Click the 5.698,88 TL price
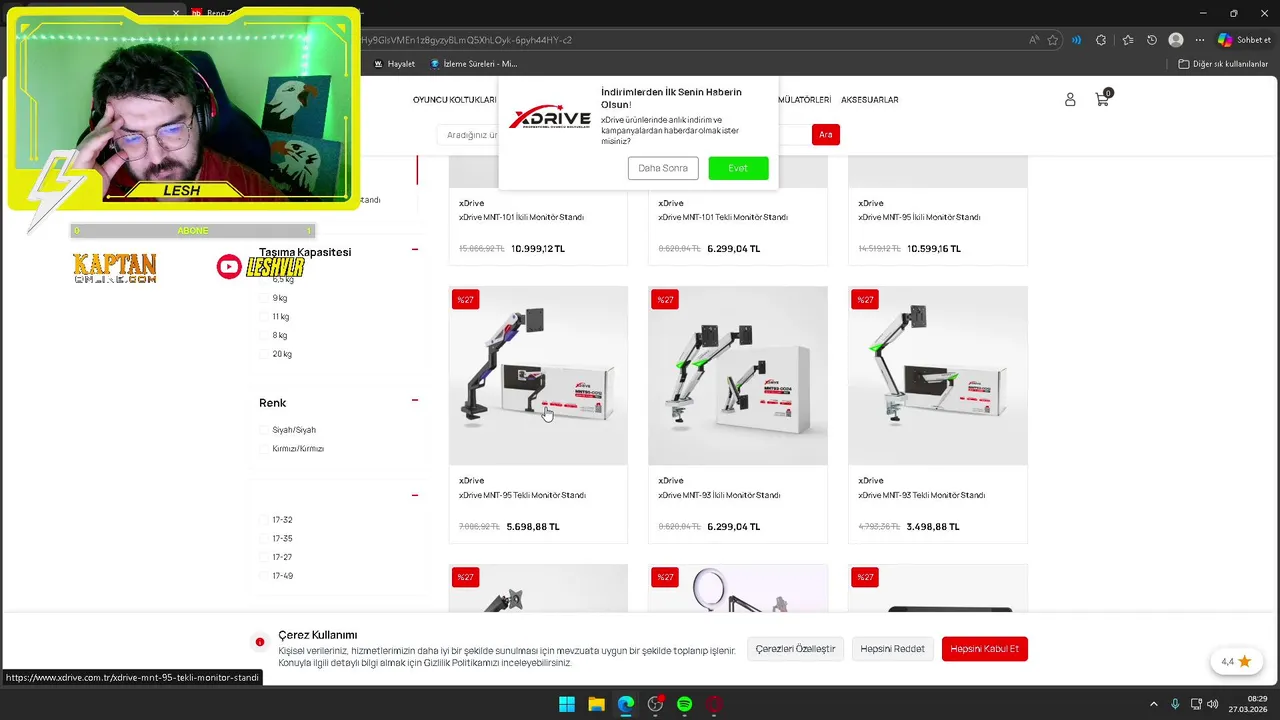 tap(533, 527)
